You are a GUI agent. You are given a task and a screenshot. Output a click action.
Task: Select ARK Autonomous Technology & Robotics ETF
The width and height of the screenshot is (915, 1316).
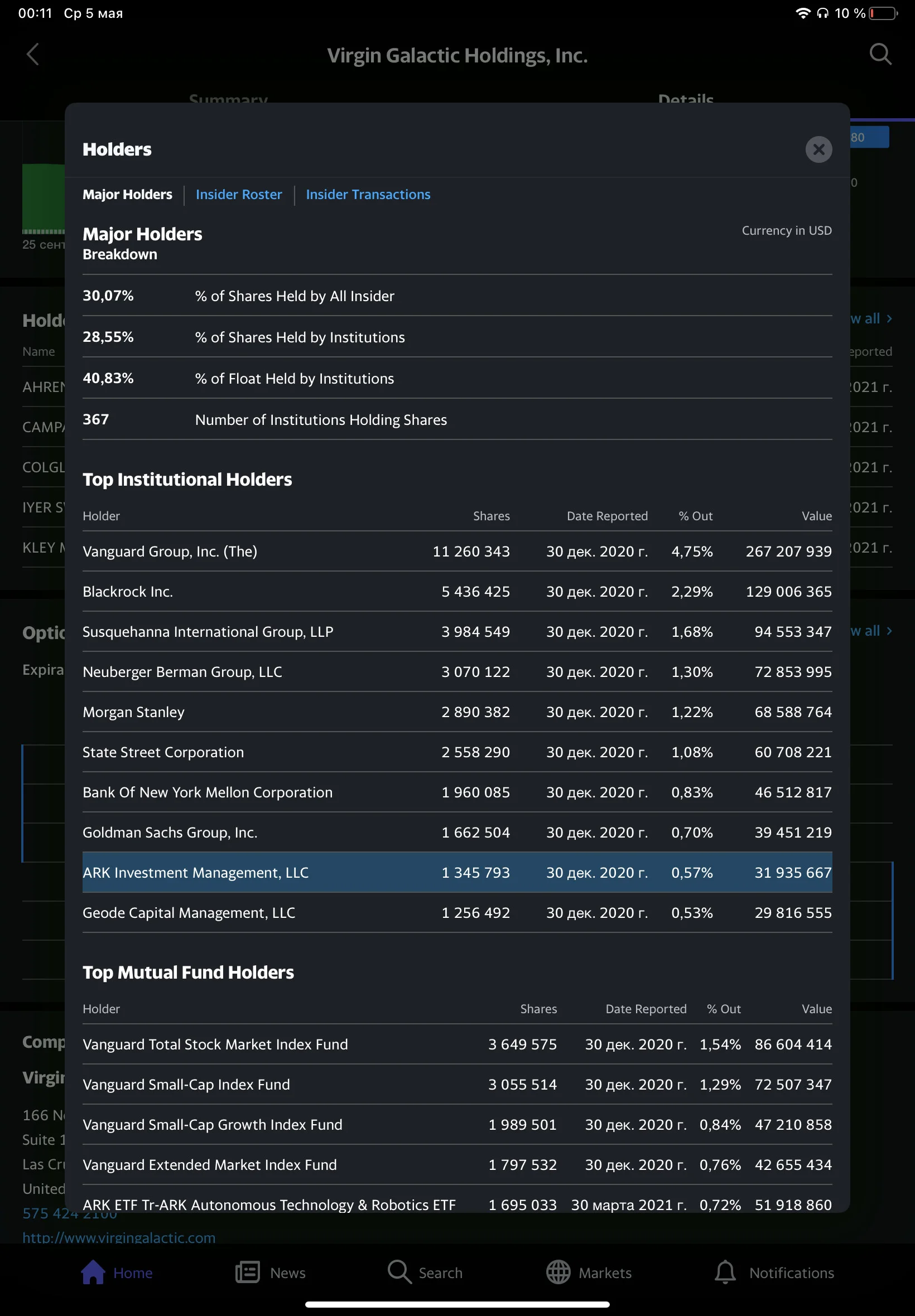(457, 1199)
